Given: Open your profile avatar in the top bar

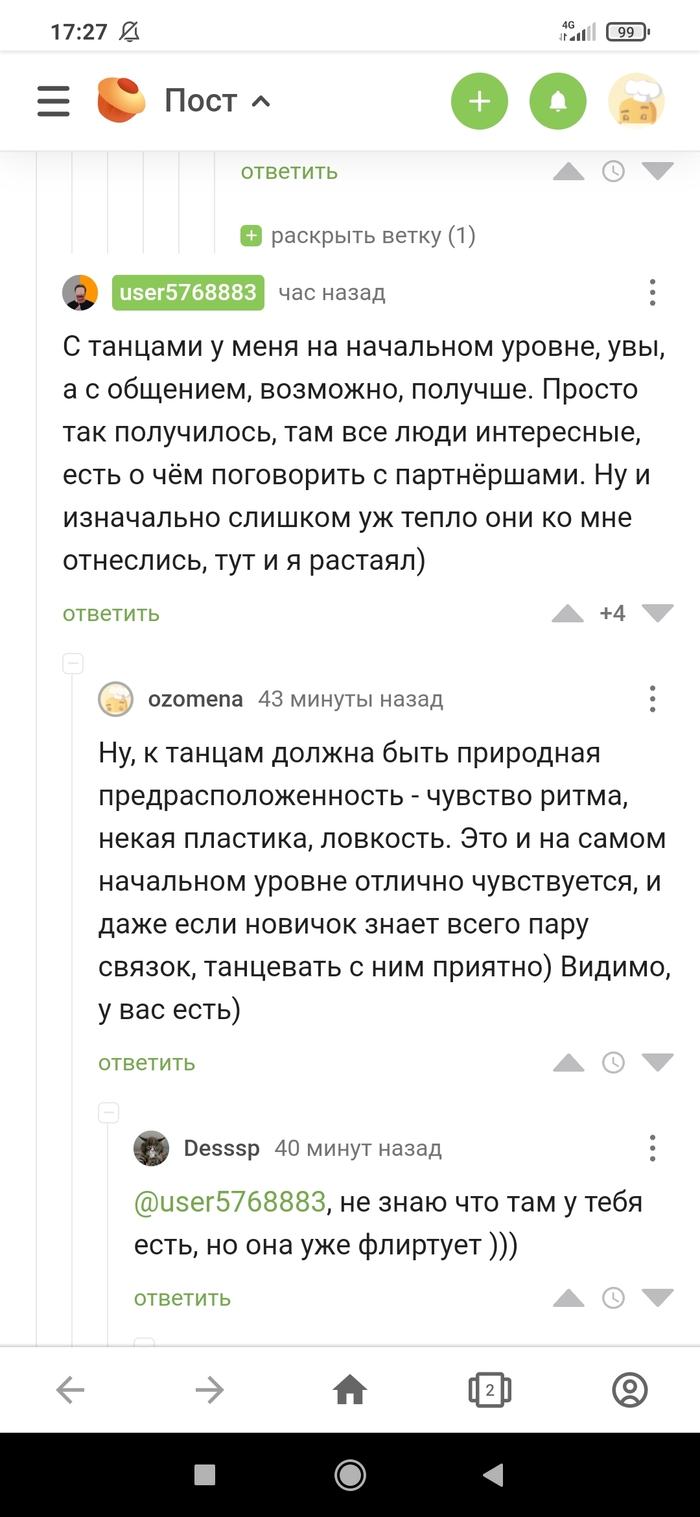Looking at the screenshot, I should point(637,101).
